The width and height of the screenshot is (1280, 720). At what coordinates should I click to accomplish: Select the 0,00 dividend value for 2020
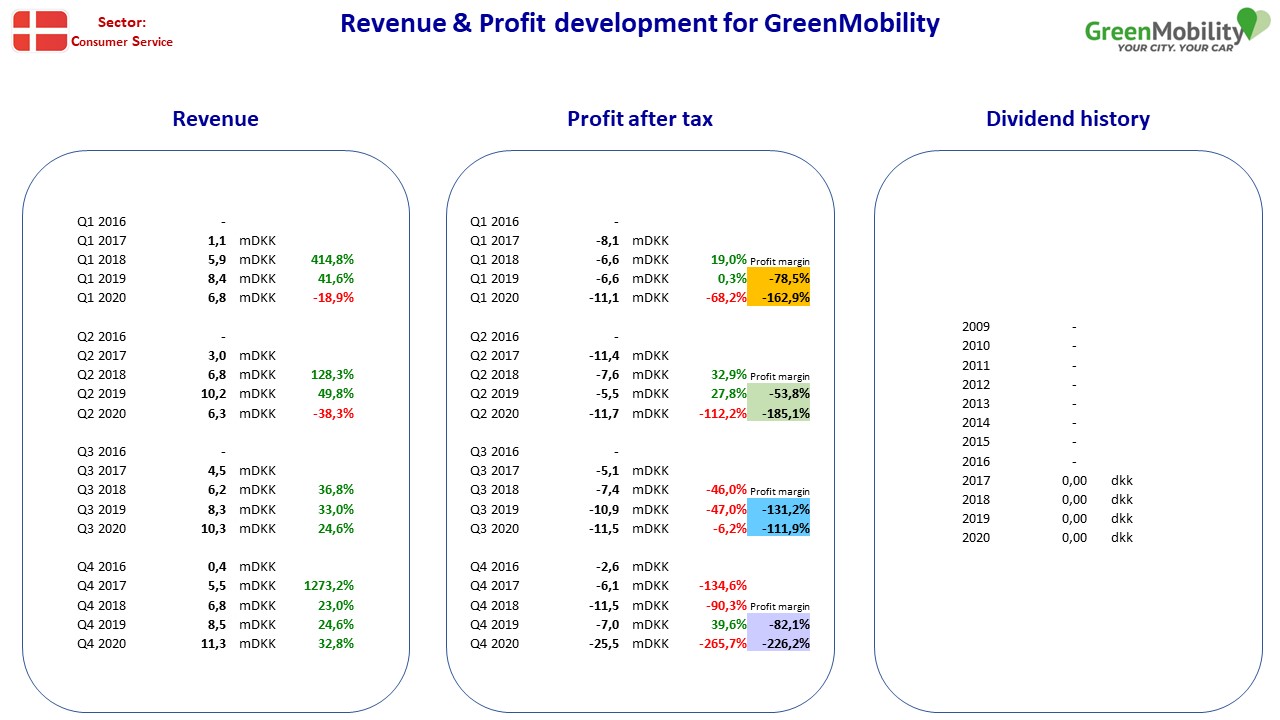pos(1074,538)
